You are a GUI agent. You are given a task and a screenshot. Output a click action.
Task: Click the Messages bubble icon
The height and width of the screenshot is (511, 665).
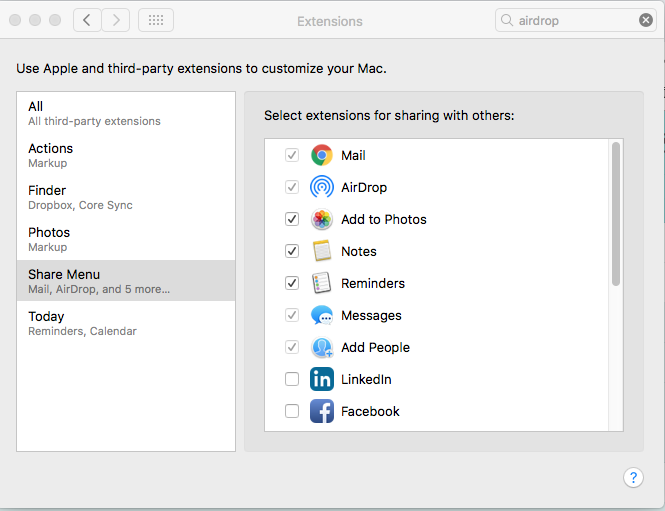point(321,315)
